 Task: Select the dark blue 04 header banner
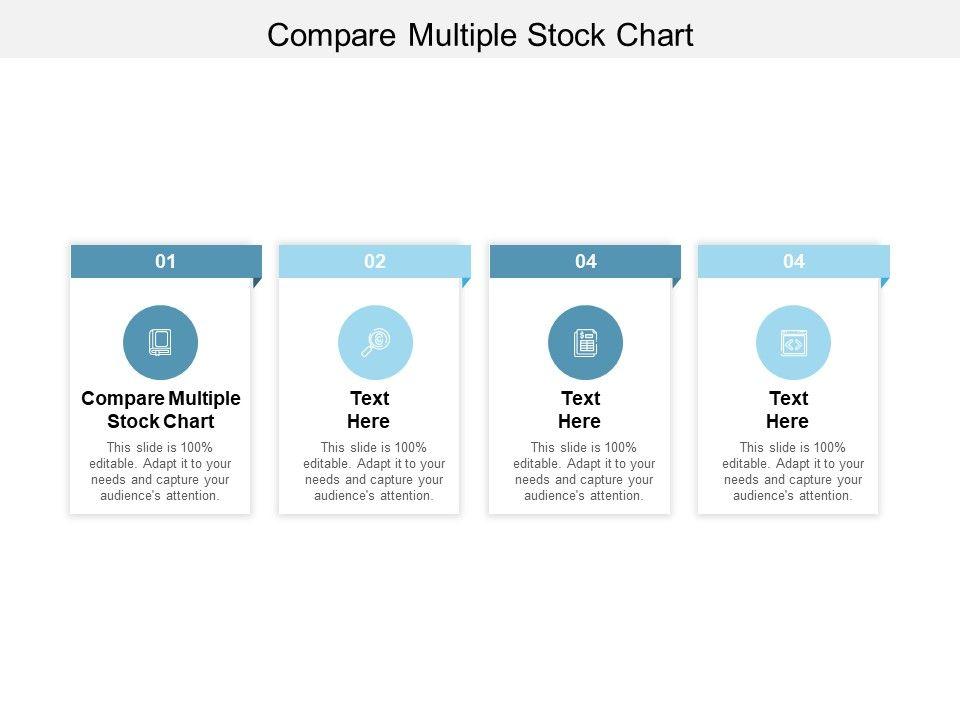pyautogui.click(x=585, y=262)
